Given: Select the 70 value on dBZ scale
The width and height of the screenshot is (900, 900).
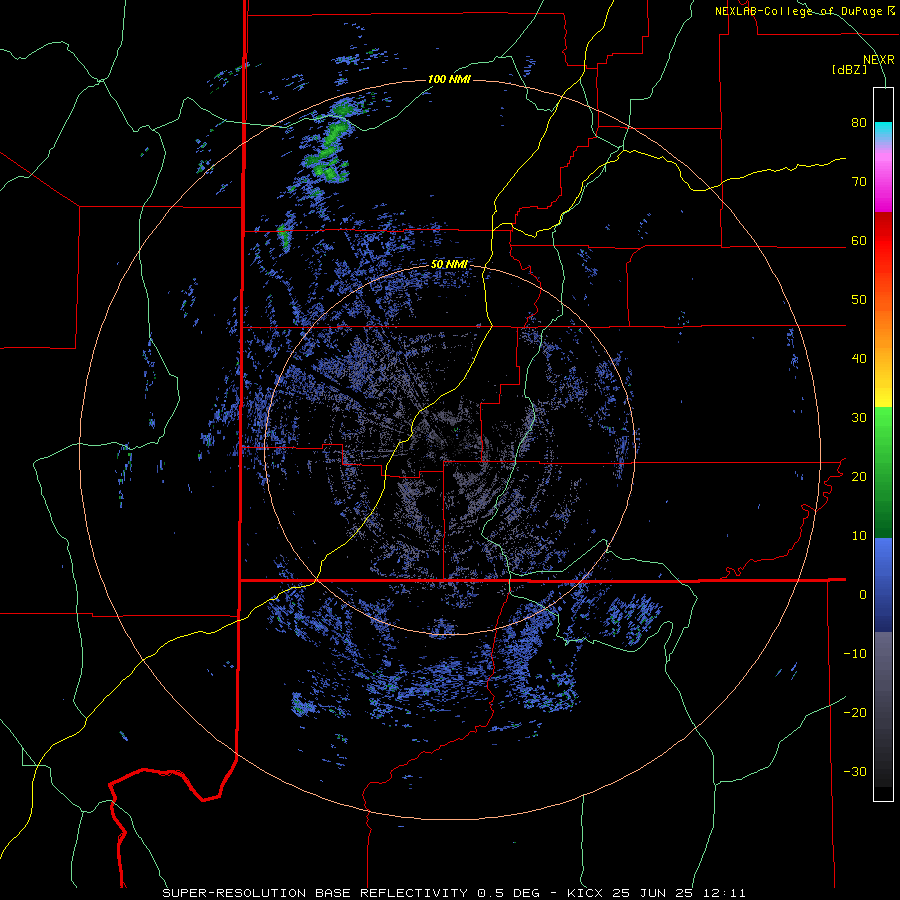Looking at the screenshot, I should 859,181.
